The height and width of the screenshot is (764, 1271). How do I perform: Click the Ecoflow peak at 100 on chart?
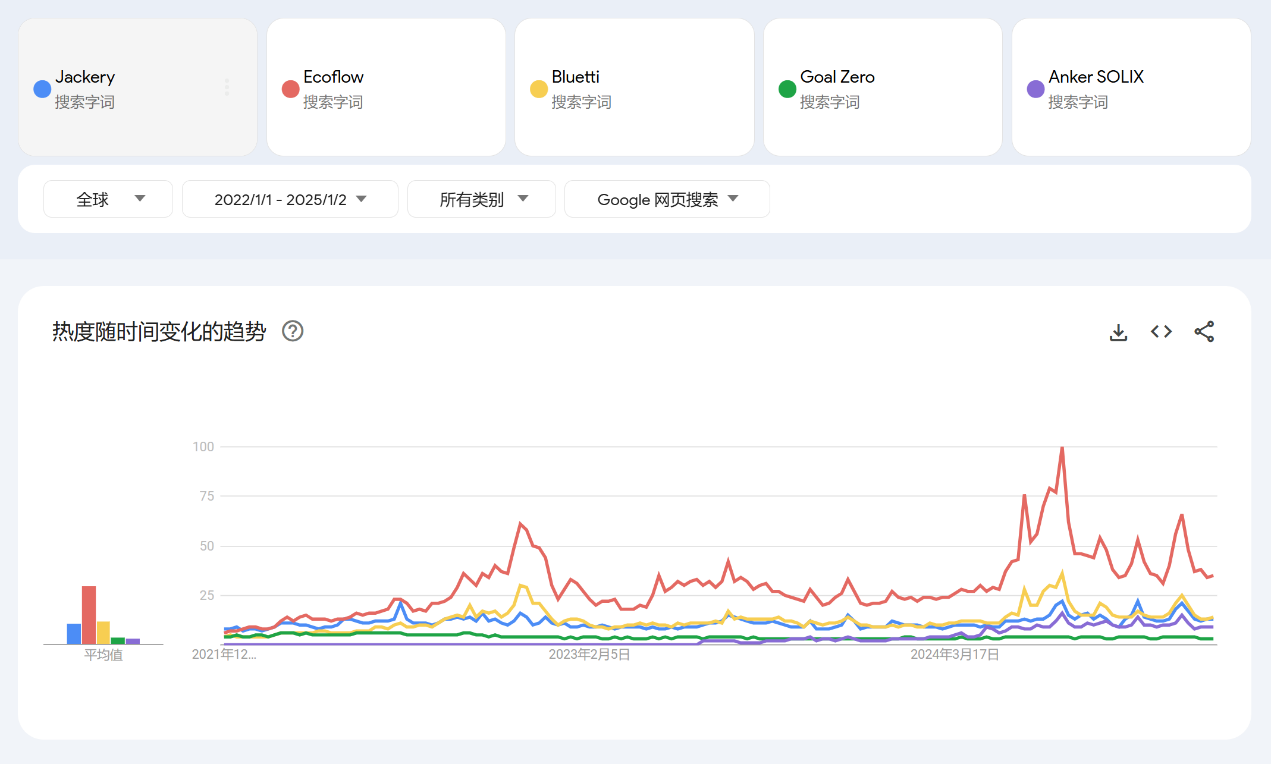pyautogui.click(x=1061, y=448)
